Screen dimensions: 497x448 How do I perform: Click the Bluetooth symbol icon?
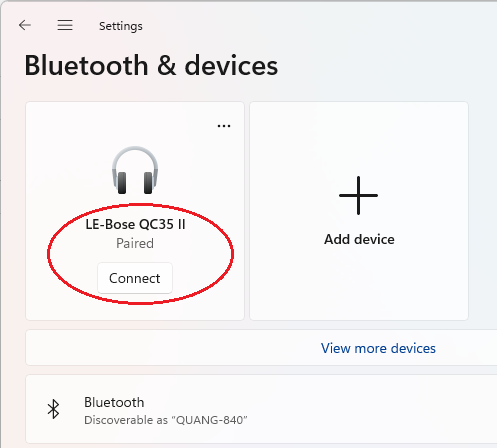(x=53, y=409)
